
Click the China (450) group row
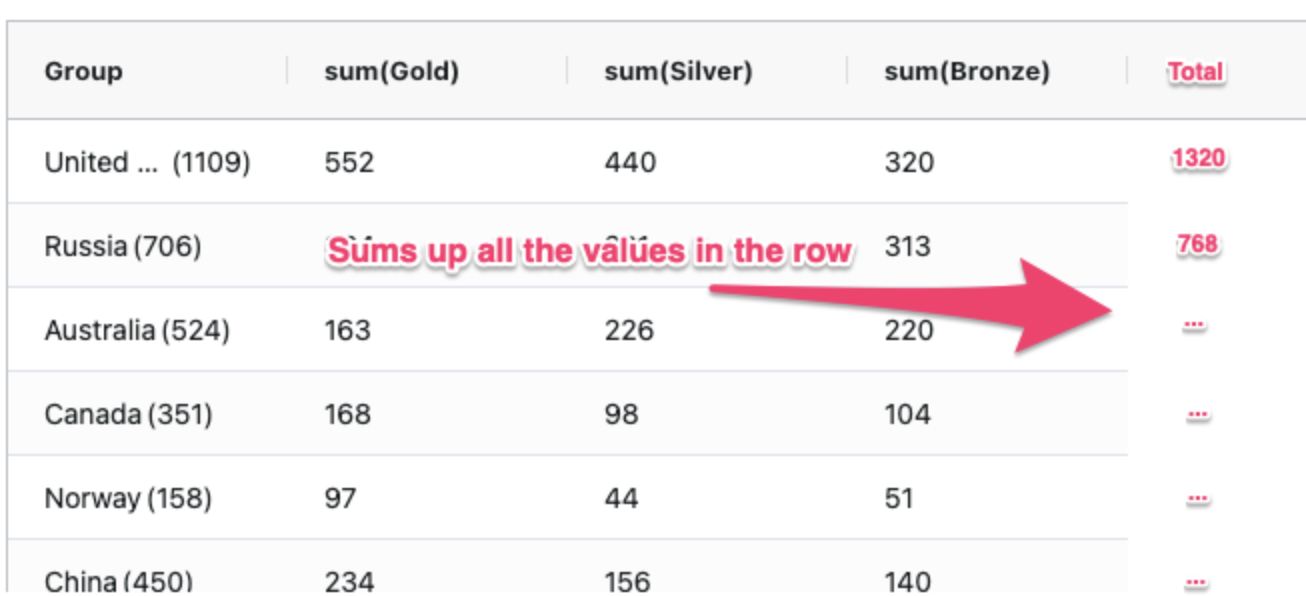point(118,580)
